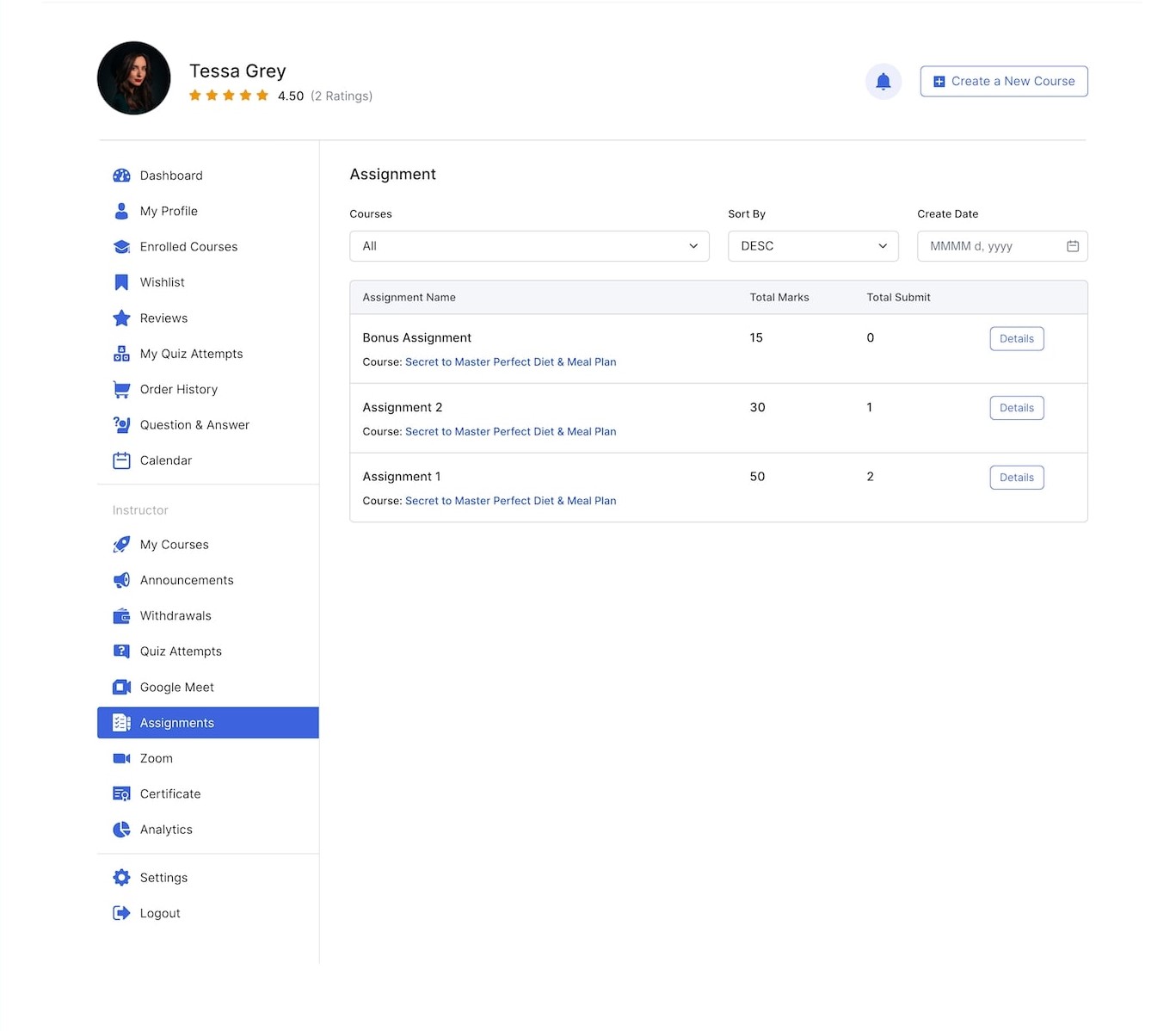Click the Analytics pie chart icon
Screen dimensions: 1176x1031
121,830
